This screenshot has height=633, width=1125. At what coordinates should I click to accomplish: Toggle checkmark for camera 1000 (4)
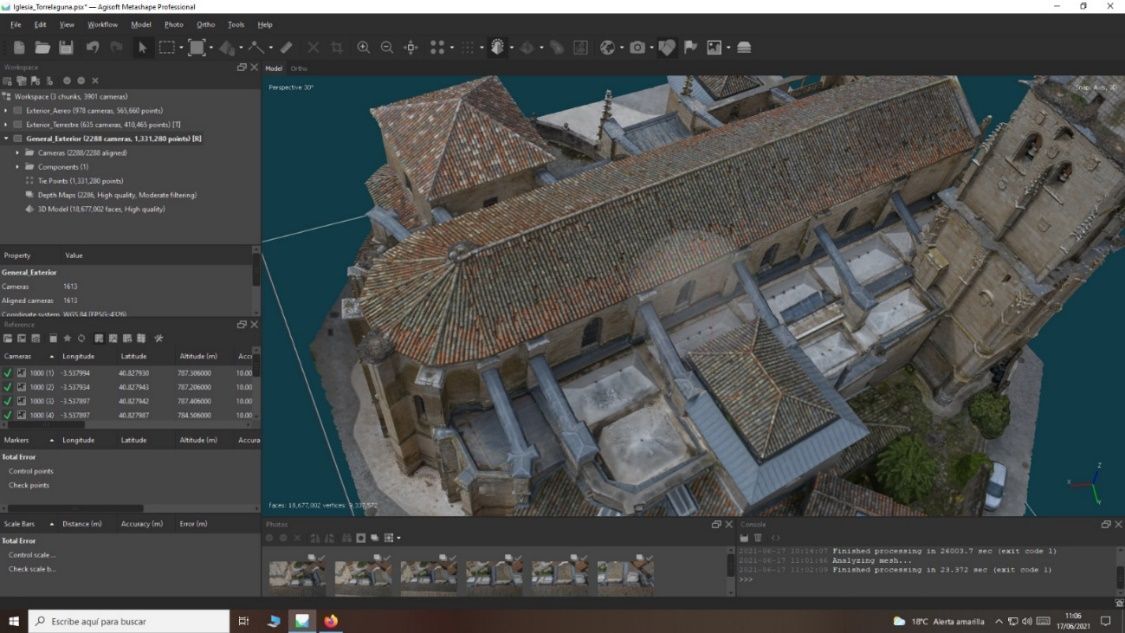8,415
